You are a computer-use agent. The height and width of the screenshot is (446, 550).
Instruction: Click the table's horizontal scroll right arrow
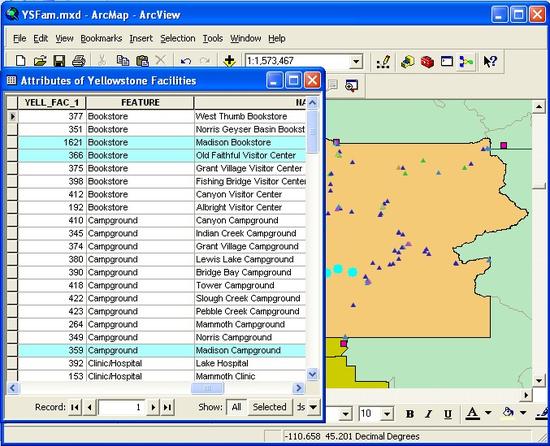[299, 388]
